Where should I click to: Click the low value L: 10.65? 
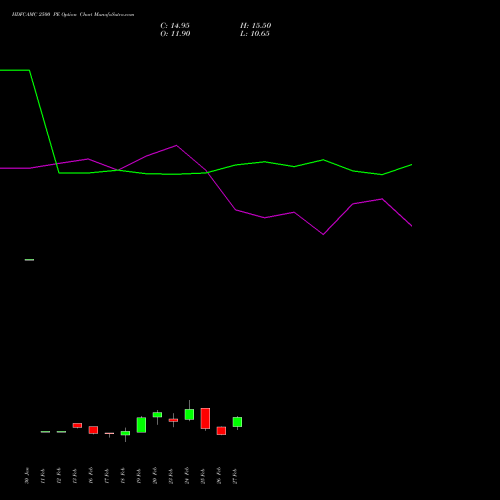(x=255, y=34)
